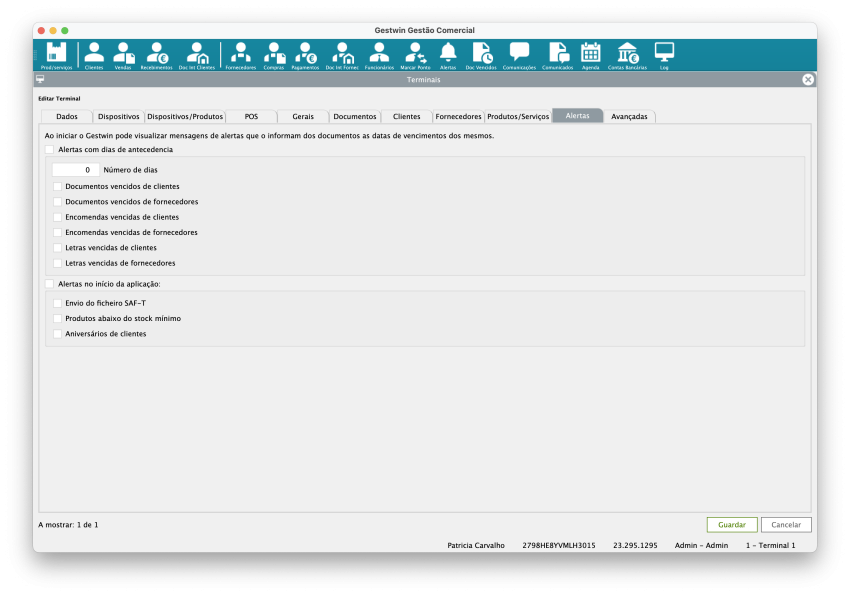Open the Recebimentos icon in the toolbar
Image resolution: width=850 pixels, height=596 pixels.
156,54
